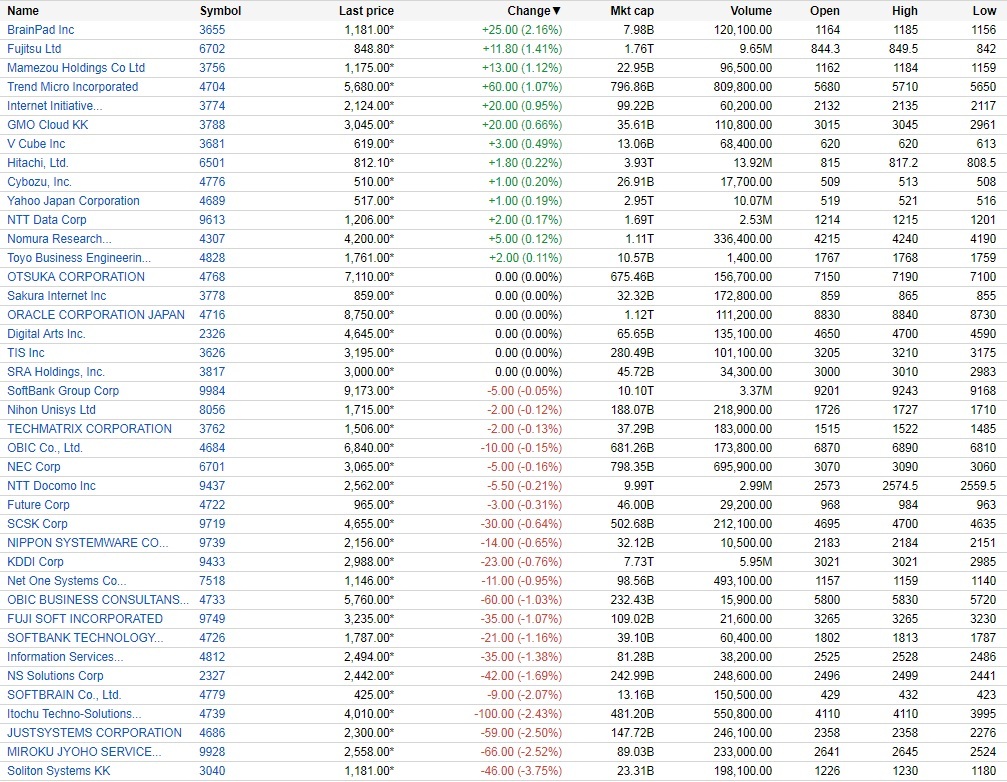Open the Nomura Research... link
Image resolution: width=1007 pixels, height=782 pixels.
59,239
